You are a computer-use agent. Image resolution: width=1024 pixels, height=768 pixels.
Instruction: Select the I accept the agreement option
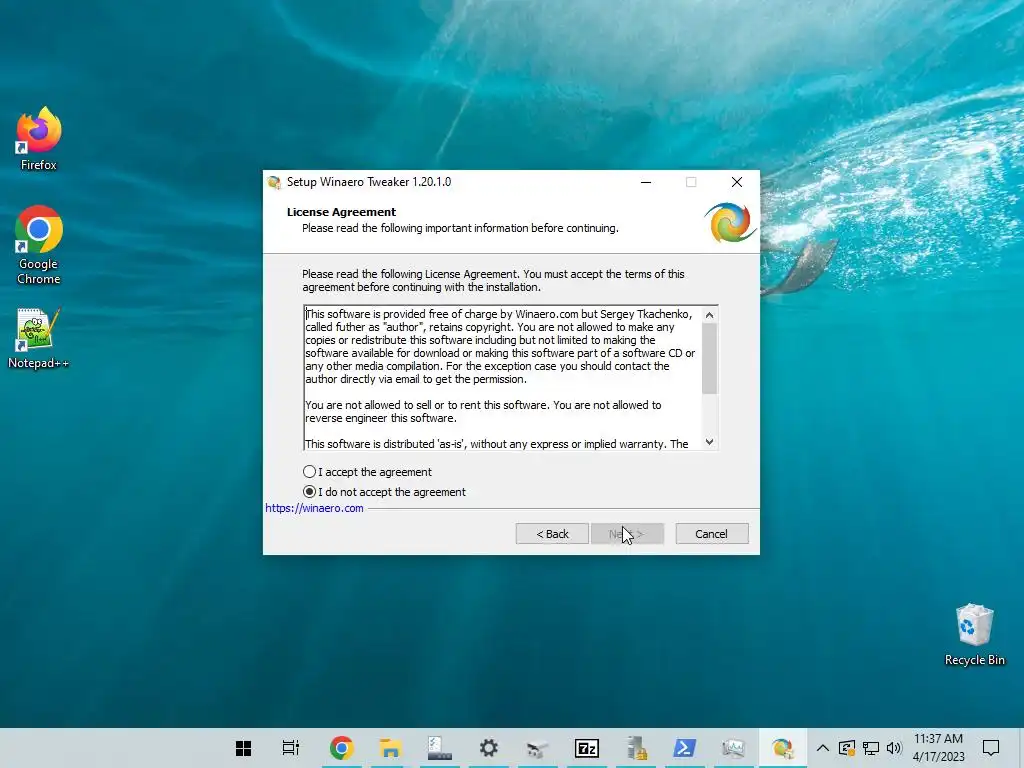click(367, 472)
